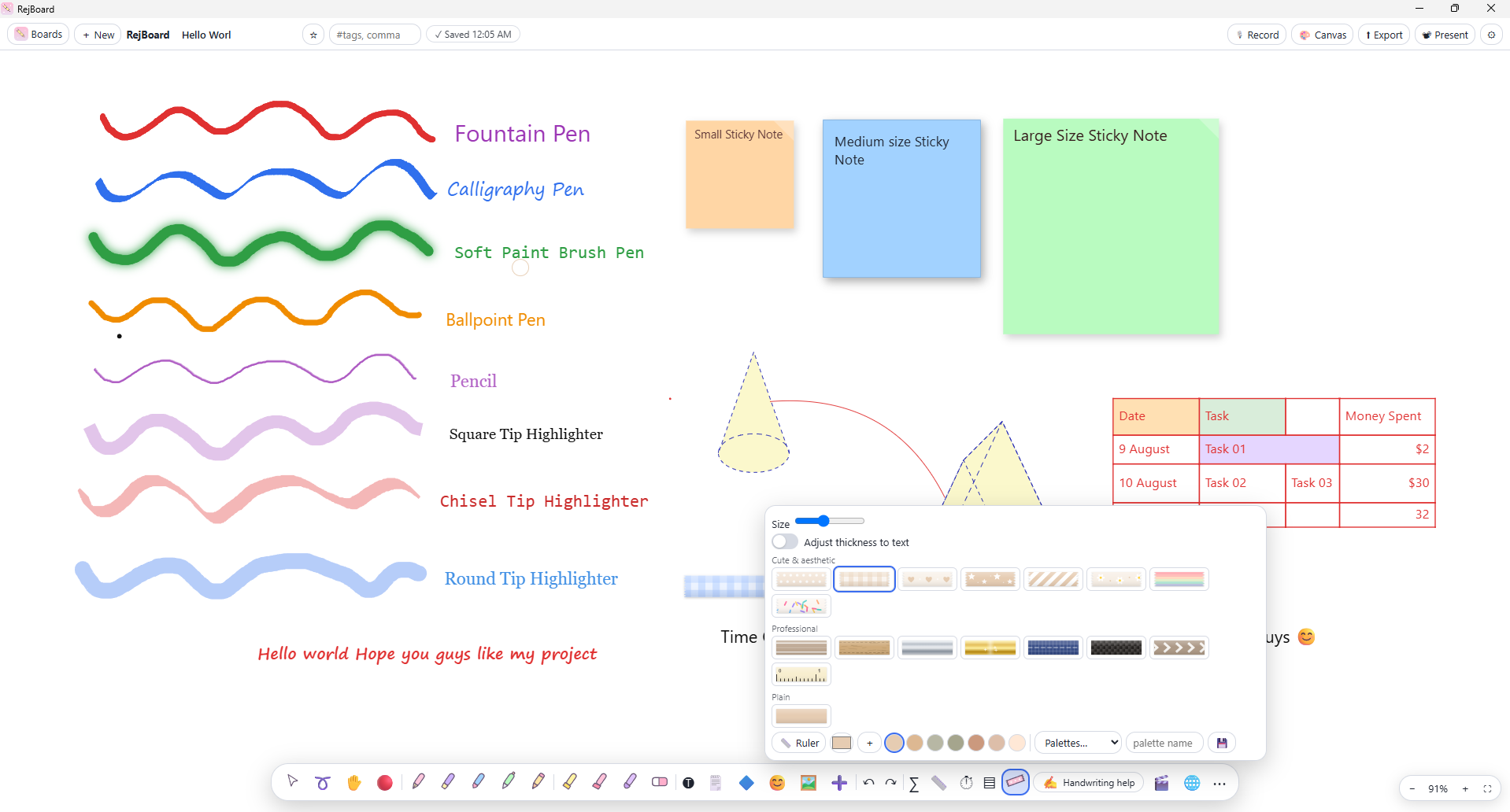Toggle Adjust thickness to text
Viewport: 1510px width, 812px height.
click(785, 542)
